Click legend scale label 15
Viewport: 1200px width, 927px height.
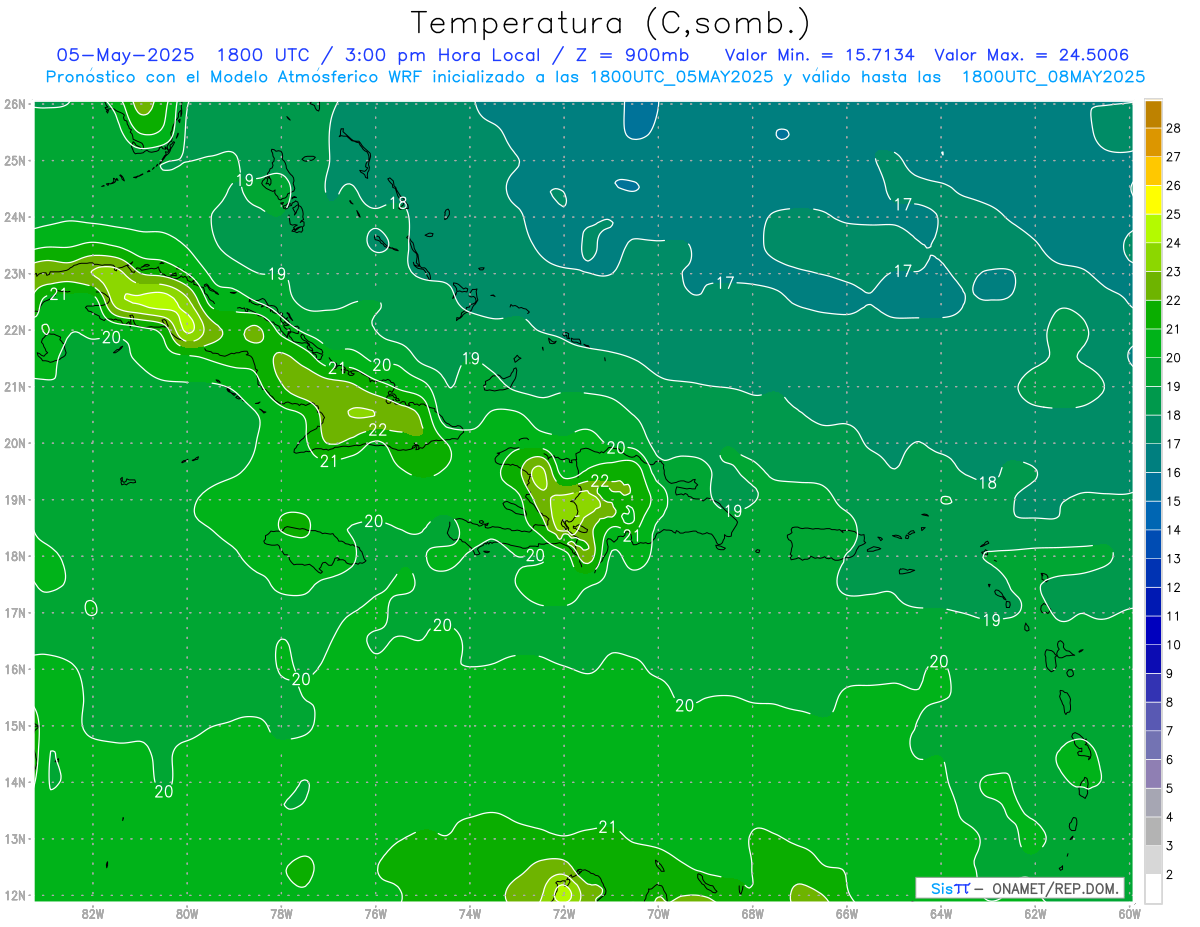[1173, 501]
